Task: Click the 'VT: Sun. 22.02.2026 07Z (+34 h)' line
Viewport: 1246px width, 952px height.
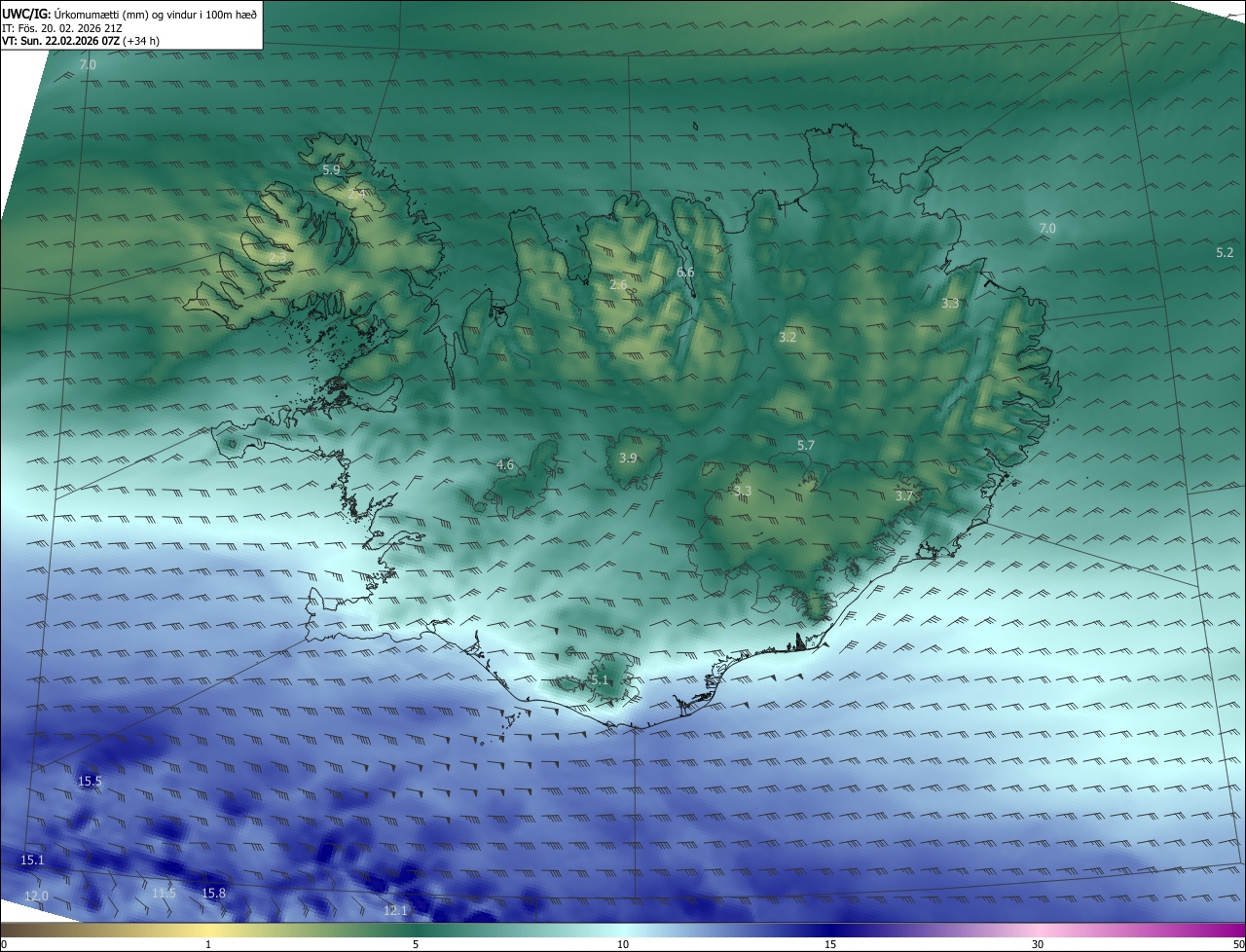Action: tap(81, 42)
